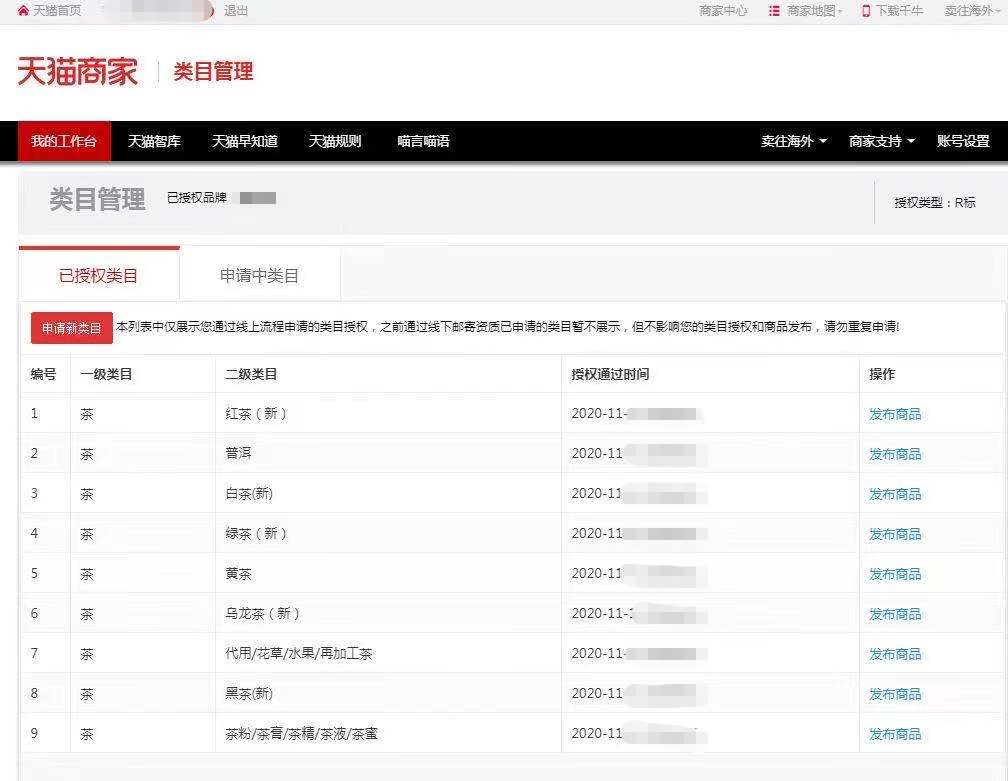Click 发布商品 for 绿茶（新）row
1008x781 pixels.
[x=895, y=534]
